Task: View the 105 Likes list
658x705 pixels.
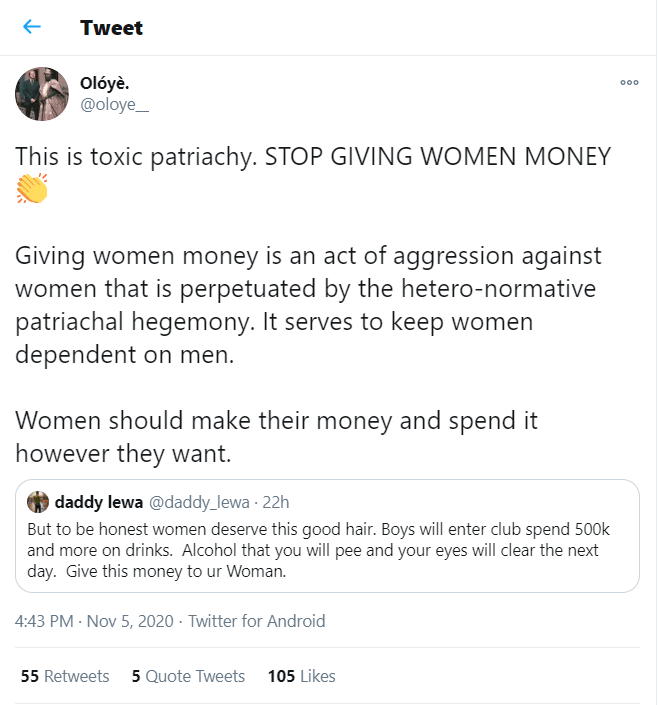Action: [301, 676]
